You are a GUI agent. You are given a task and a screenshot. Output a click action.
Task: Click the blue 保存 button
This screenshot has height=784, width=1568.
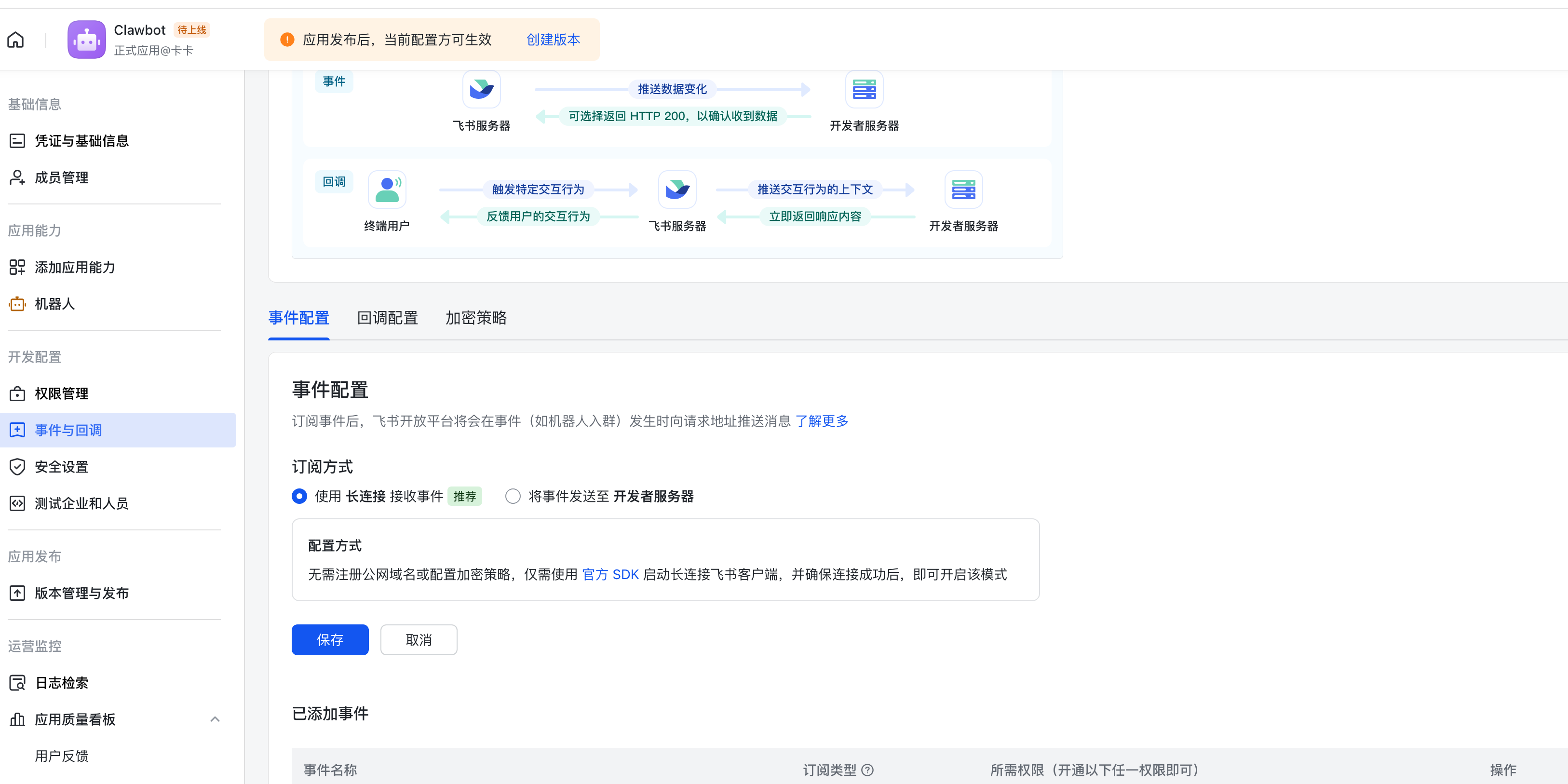(x=330, y=640)
